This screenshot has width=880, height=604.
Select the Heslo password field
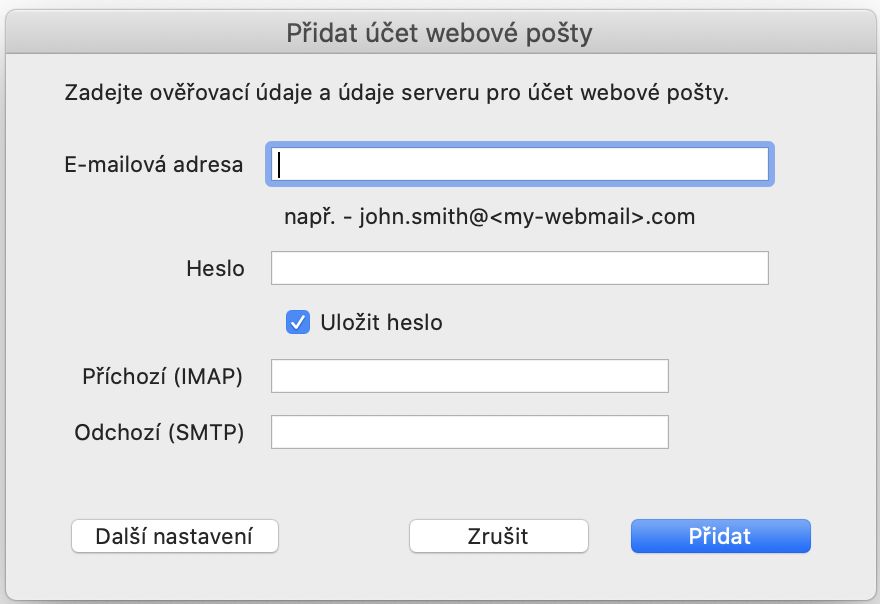[519, 268]
